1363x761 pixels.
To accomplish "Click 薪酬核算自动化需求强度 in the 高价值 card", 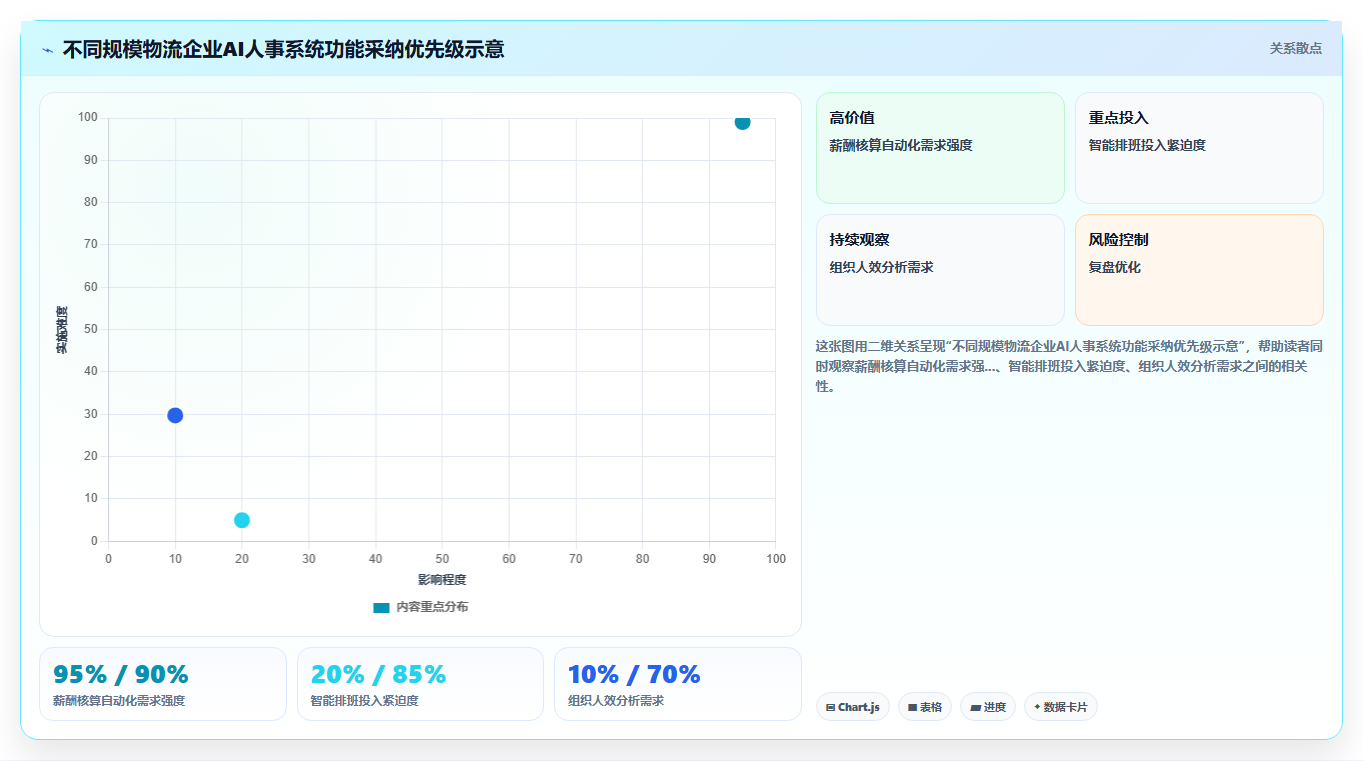I will 901,145.
